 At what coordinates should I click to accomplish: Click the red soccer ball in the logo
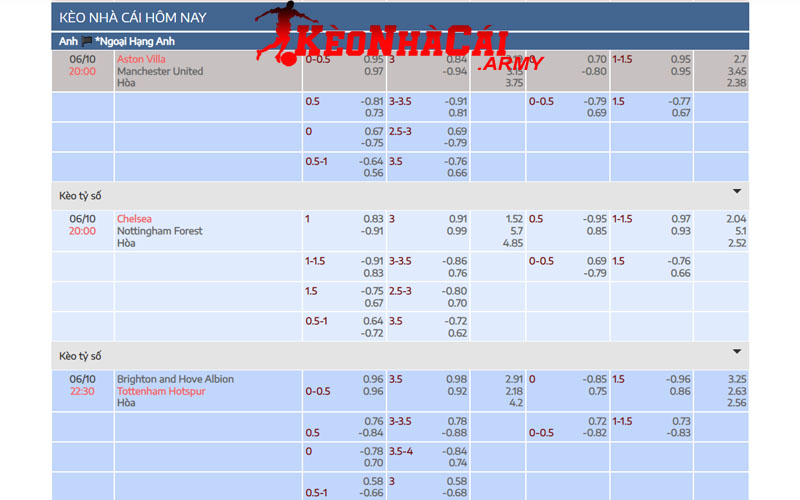point(285,59)
